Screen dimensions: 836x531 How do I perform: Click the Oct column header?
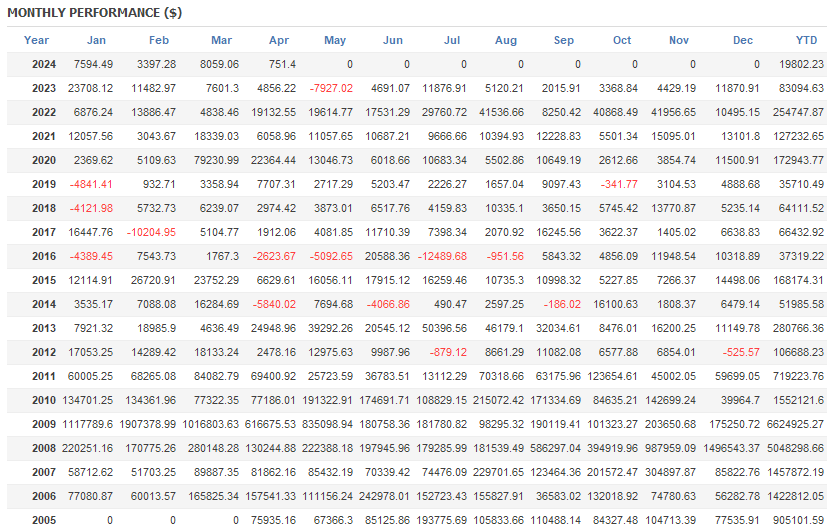[x=622, y=40]
